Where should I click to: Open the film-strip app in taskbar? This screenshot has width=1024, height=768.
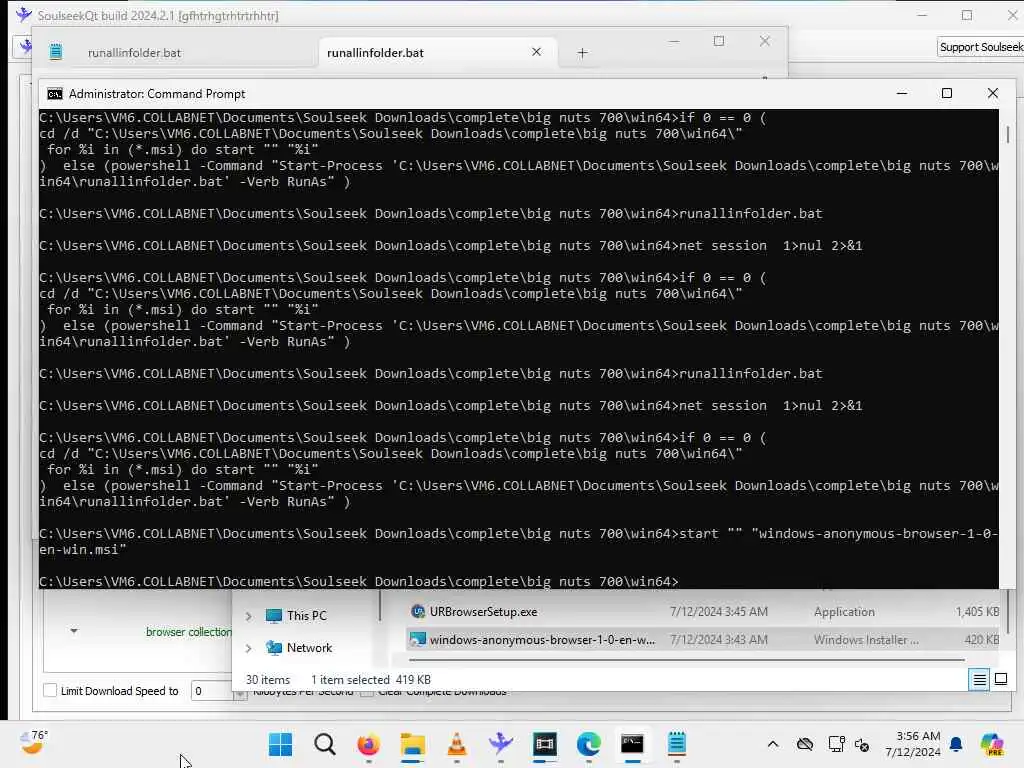pos(545,744)
